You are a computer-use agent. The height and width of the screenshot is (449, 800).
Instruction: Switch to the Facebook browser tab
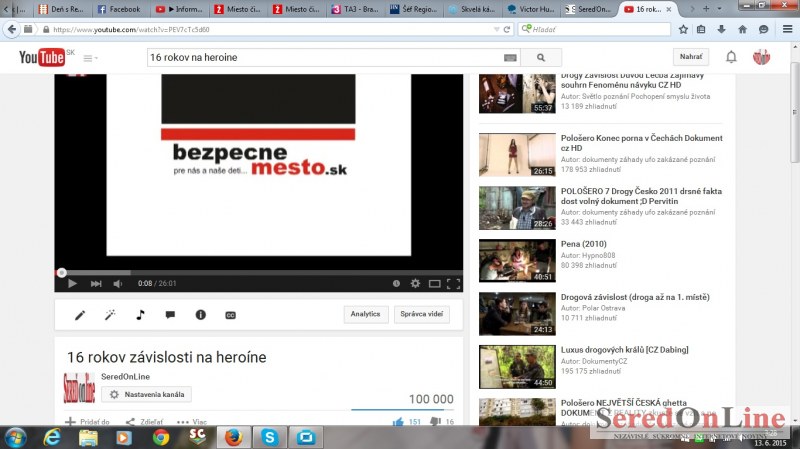(x=120, y=9)
